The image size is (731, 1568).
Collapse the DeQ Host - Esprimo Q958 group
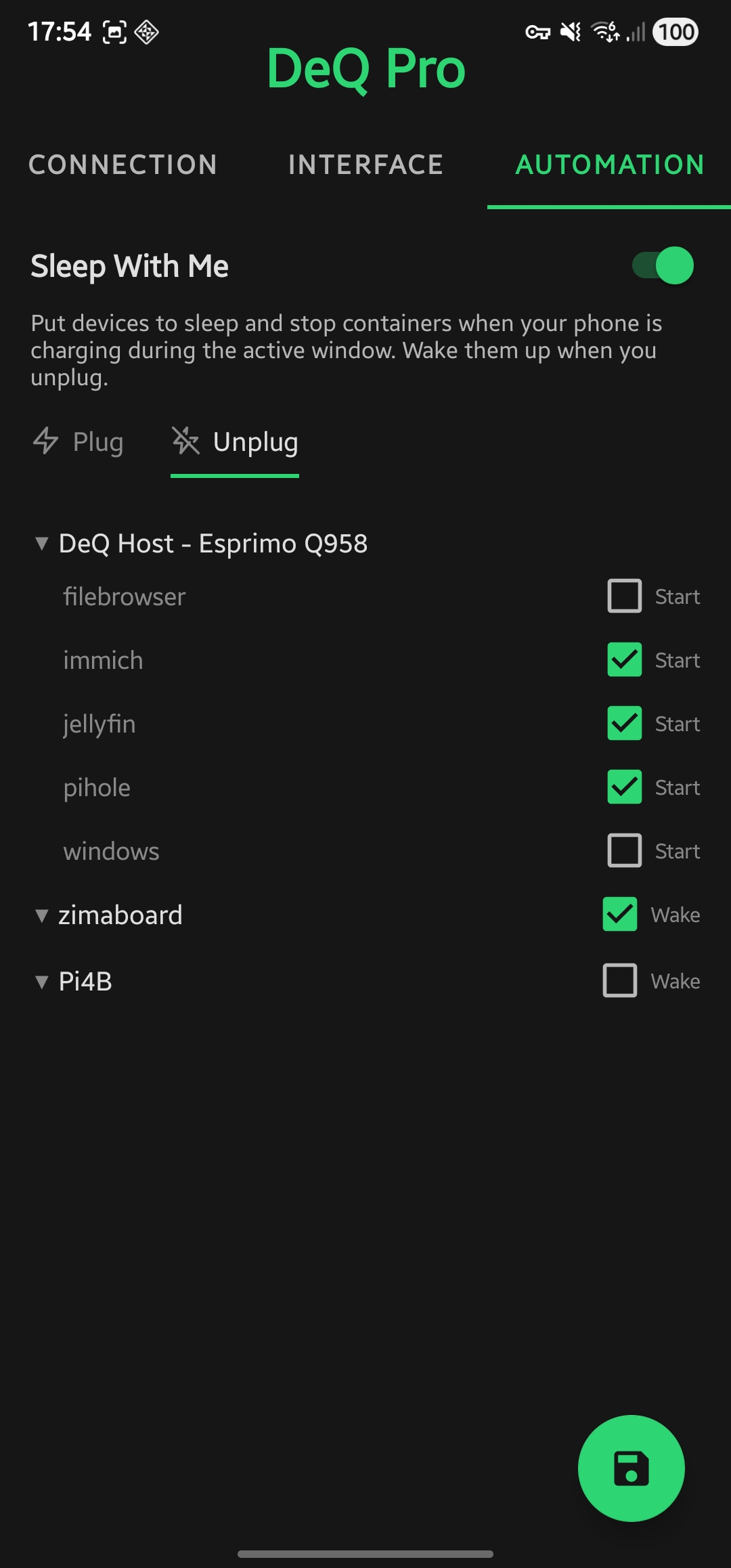click(x=42, y=544)
